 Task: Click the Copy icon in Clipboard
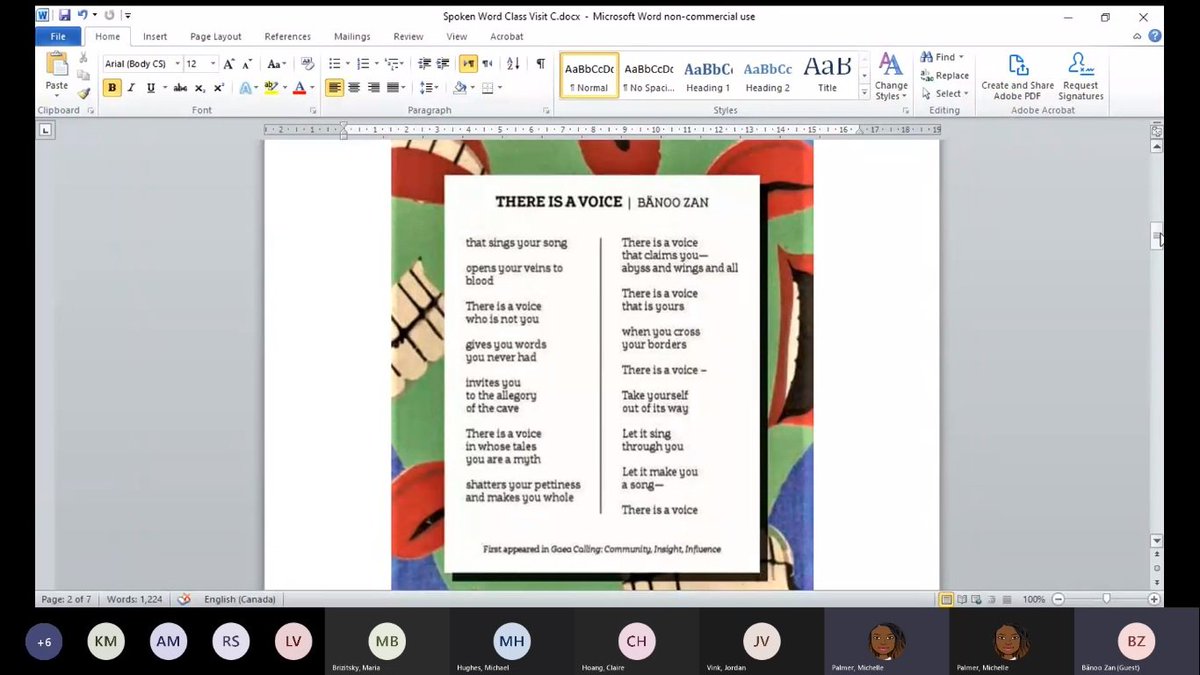[x=84, y=75]
